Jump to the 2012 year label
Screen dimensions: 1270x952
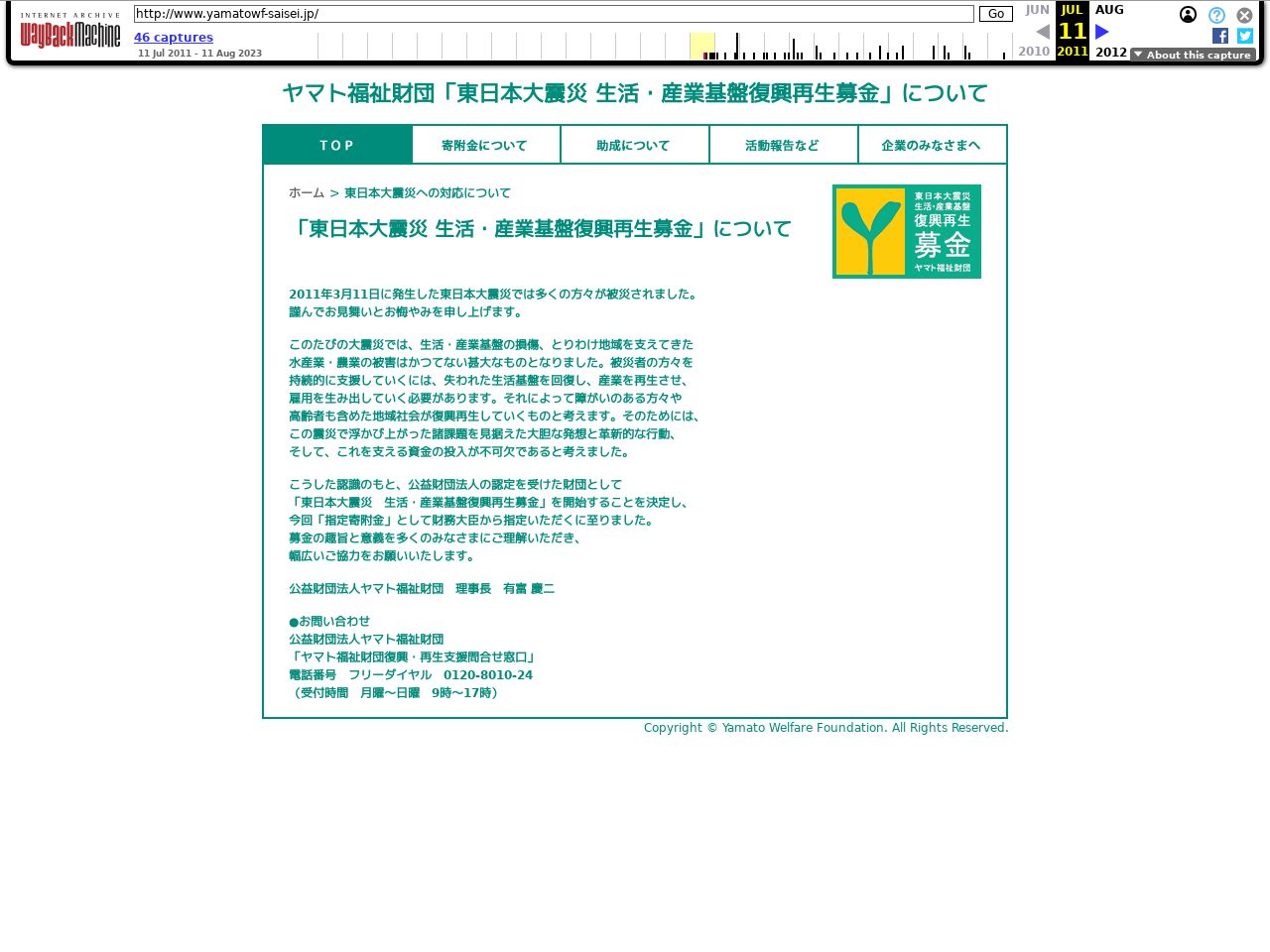(1111, 52)
